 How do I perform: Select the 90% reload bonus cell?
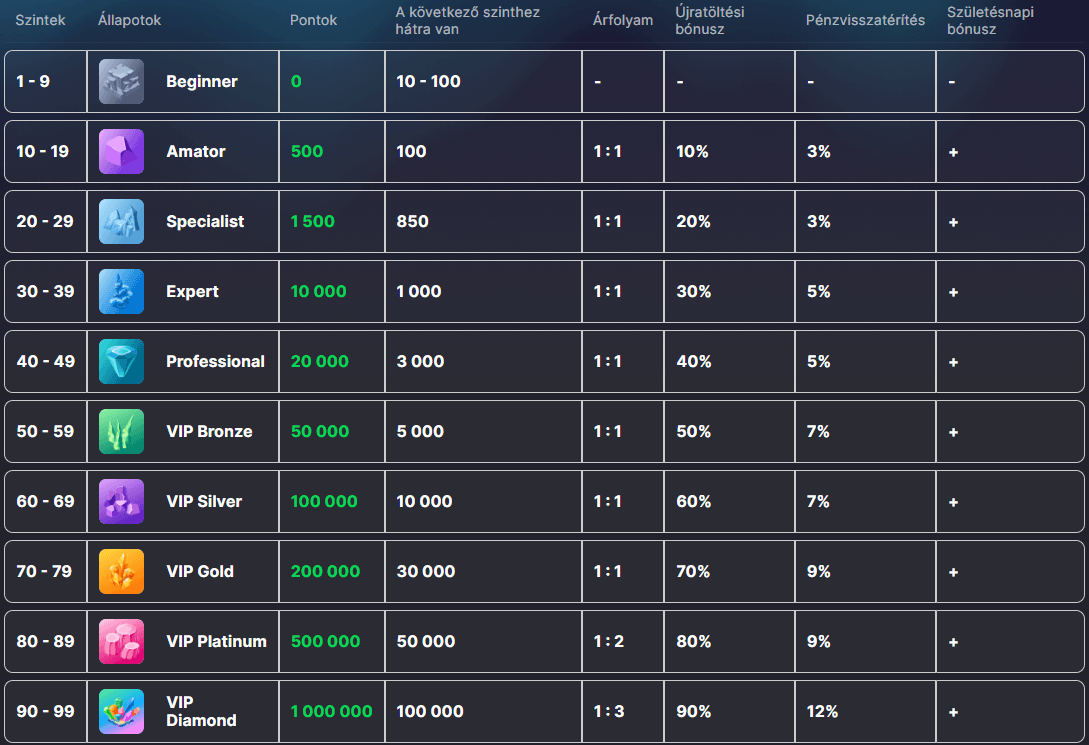click(x=693, y=712)
